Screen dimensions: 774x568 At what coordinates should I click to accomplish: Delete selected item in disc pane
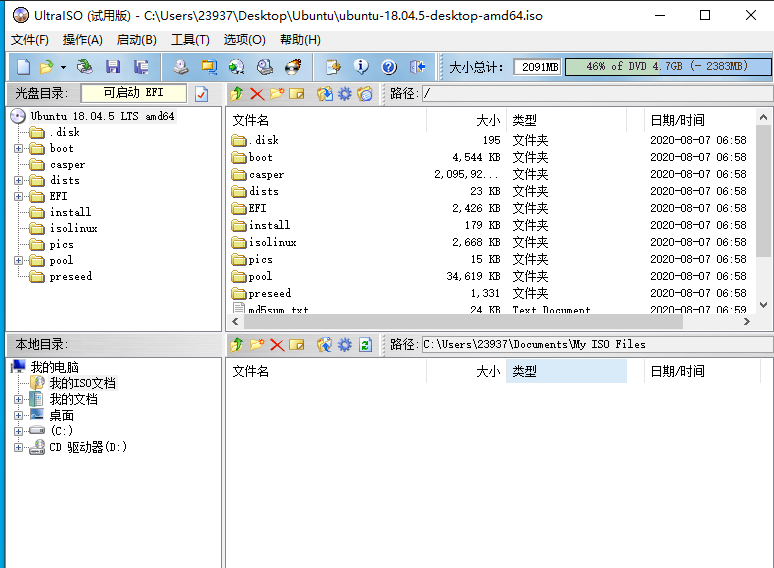point(257,93)
